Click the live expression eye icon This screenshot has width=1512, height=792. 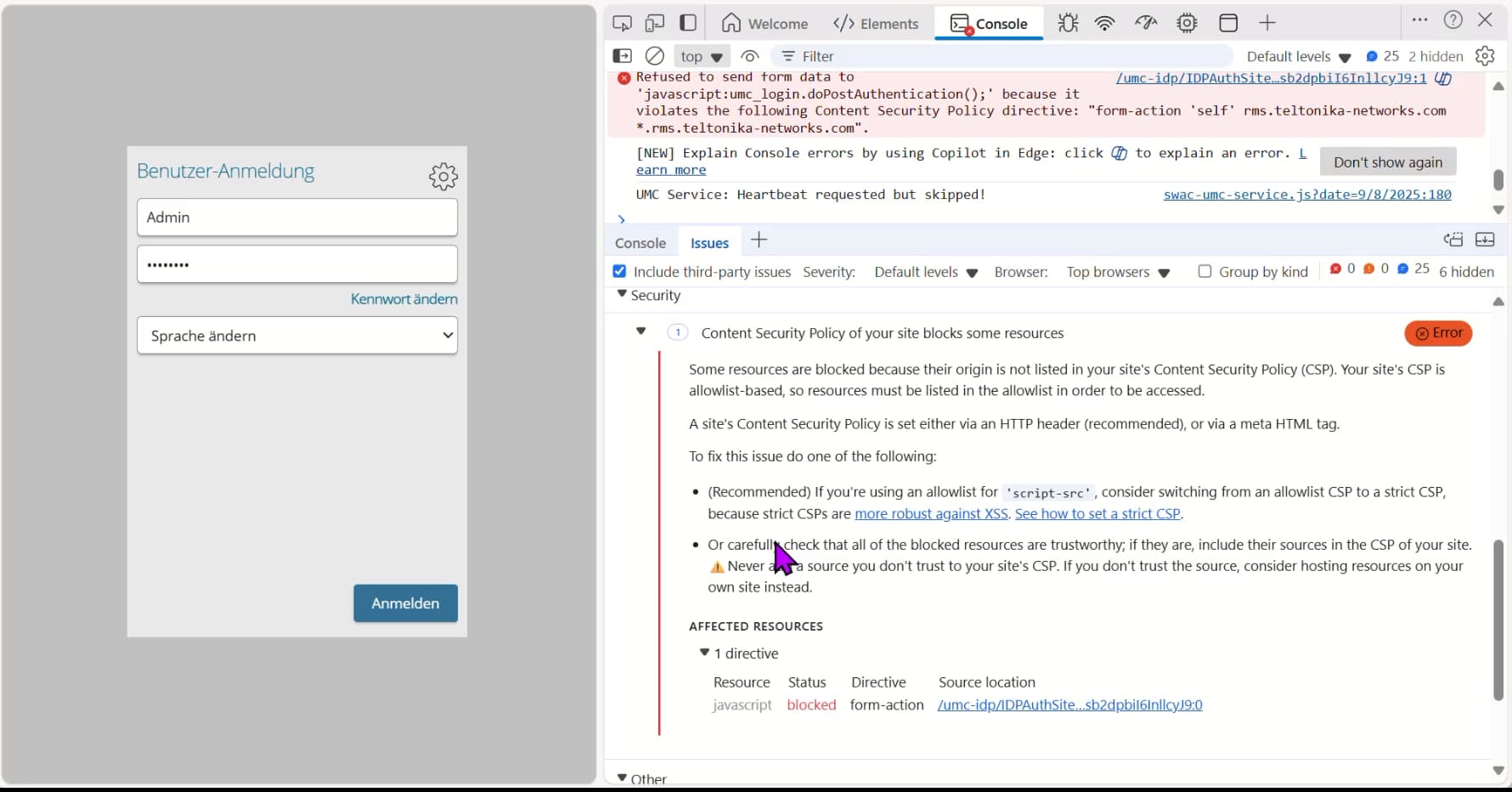coord(749,56)
